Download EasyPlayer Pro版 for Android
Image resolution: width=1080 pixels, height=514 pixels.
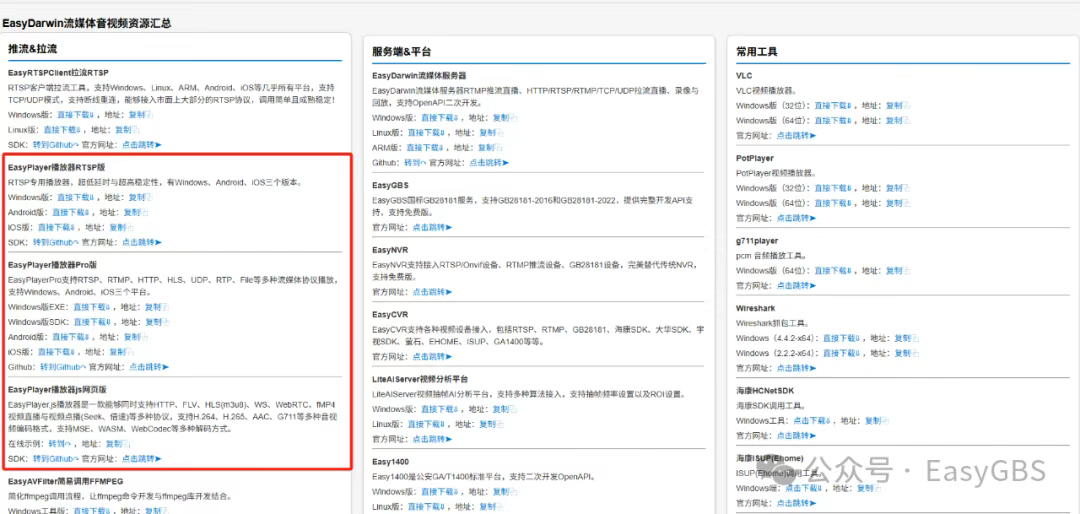72,337
